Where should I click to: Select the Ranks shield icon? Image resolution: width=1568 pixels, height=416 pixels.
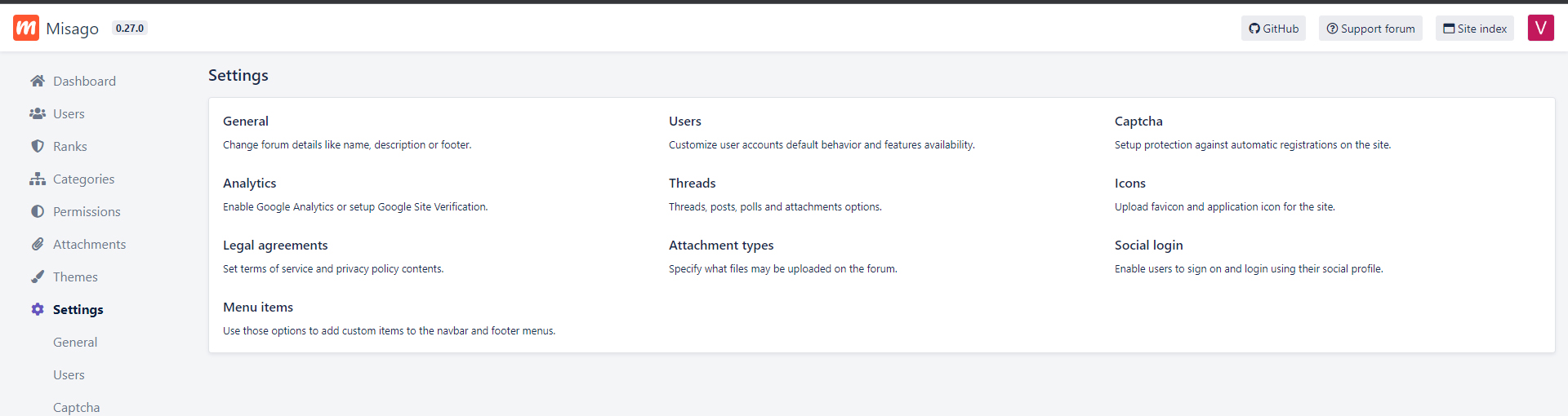(38, 146)
